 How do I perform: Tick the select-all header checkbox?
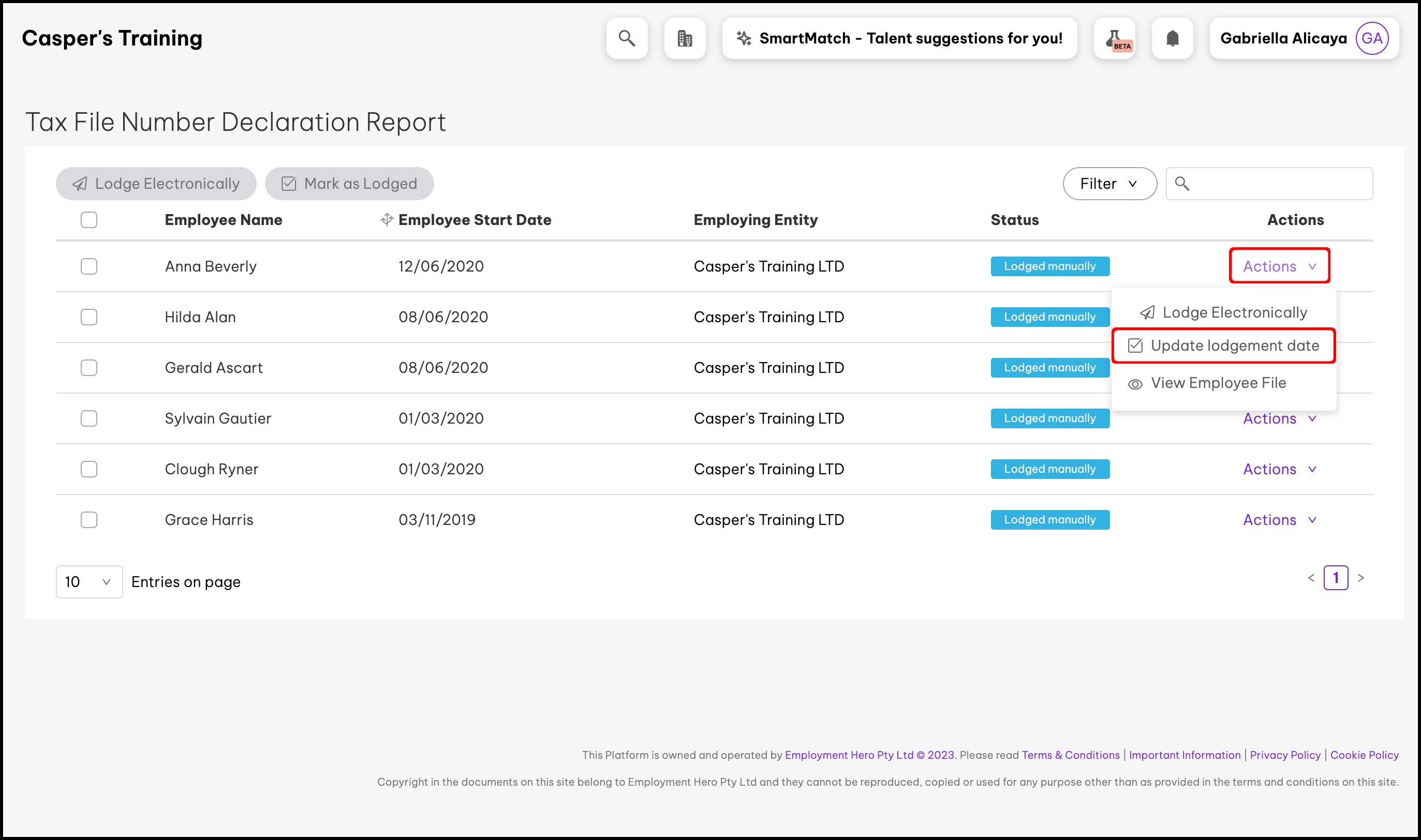click(x=89, y=220)
